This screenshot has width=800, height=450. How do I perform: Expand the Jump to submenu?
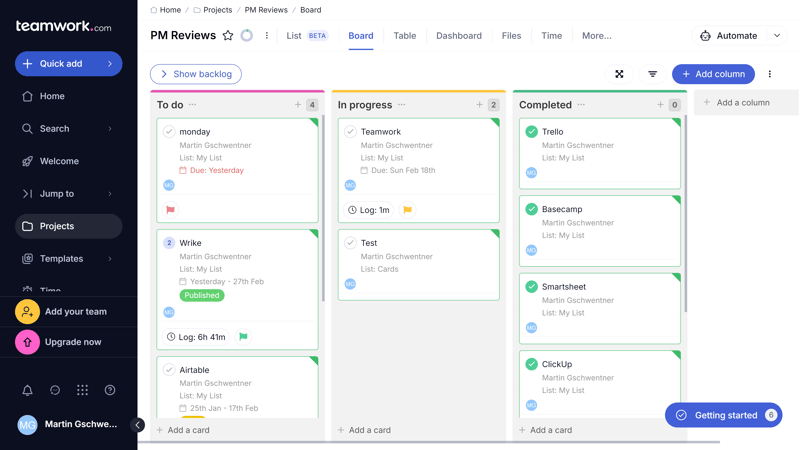[x=110, y=194]
